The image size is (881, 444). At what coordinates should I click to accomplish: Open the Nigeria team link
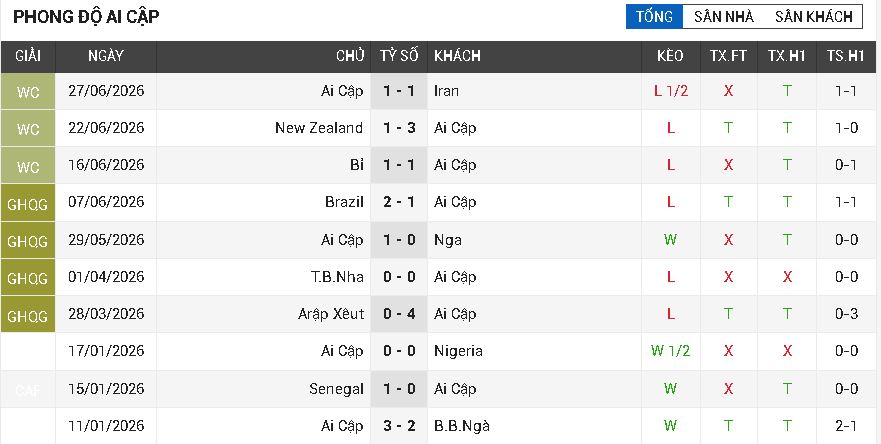click(458, 351)
